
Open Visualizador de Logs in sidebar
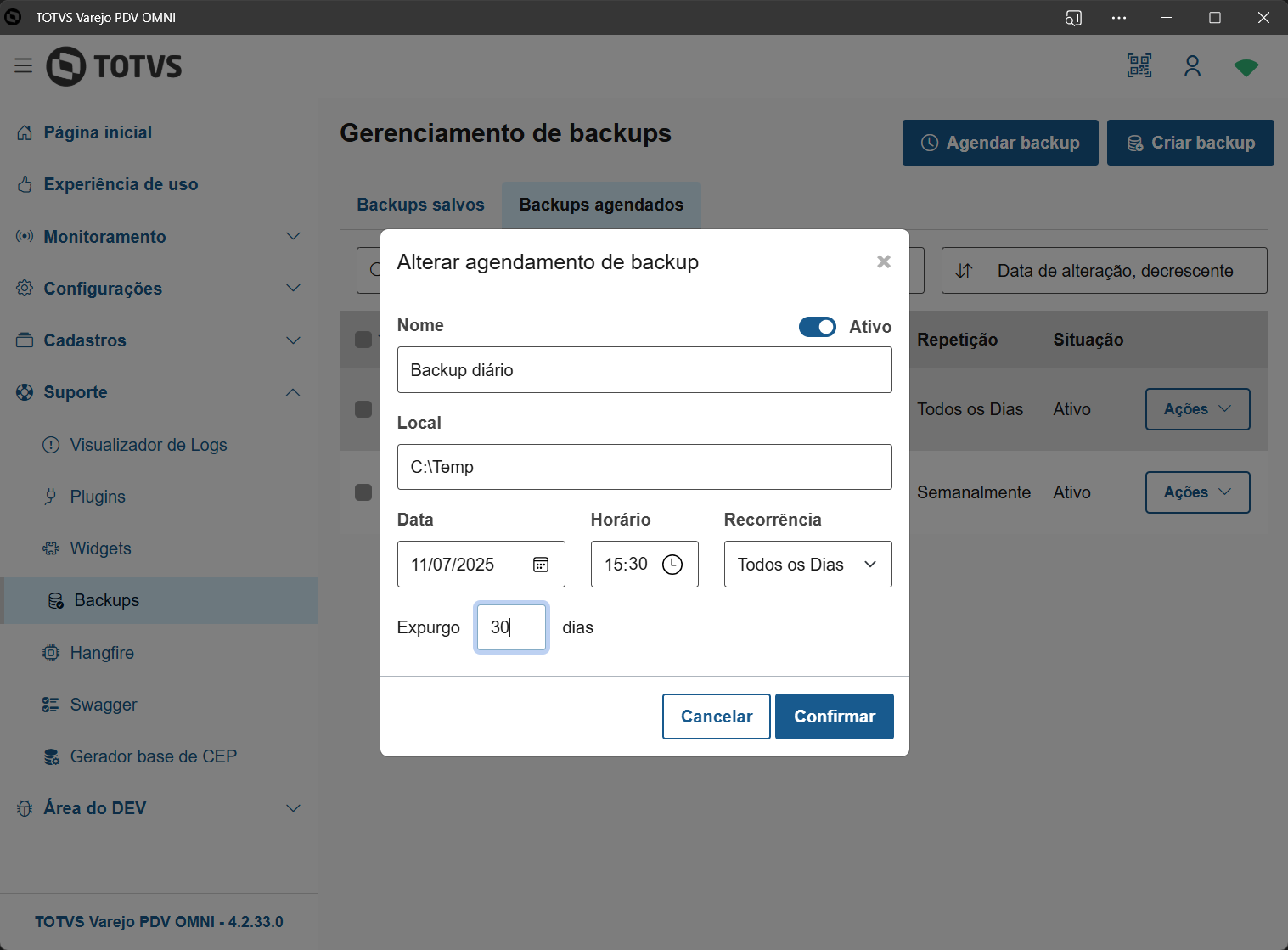(x=148, y=445)
